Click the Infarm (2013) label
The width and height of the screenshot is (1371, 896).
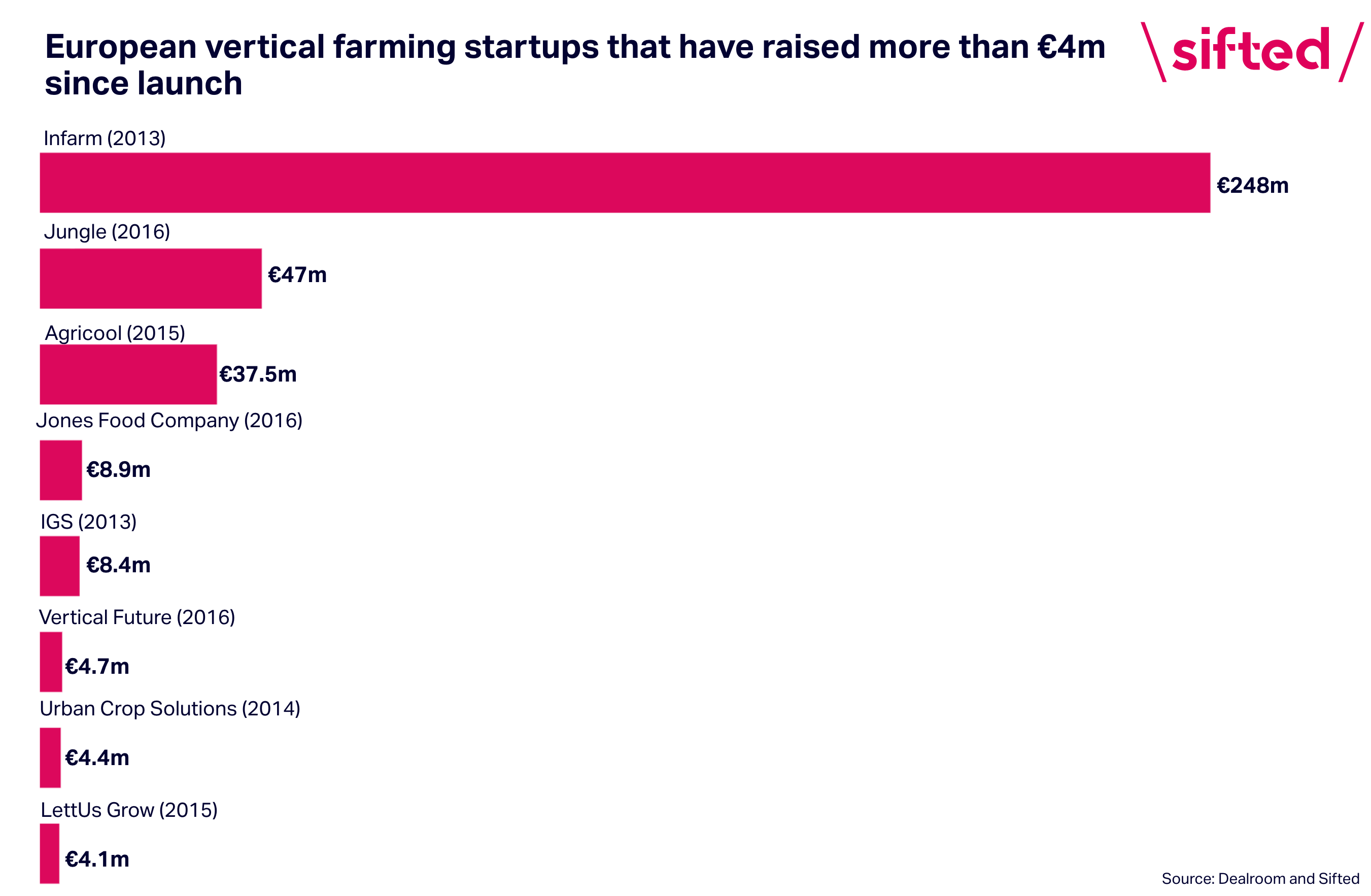(105, 138)
